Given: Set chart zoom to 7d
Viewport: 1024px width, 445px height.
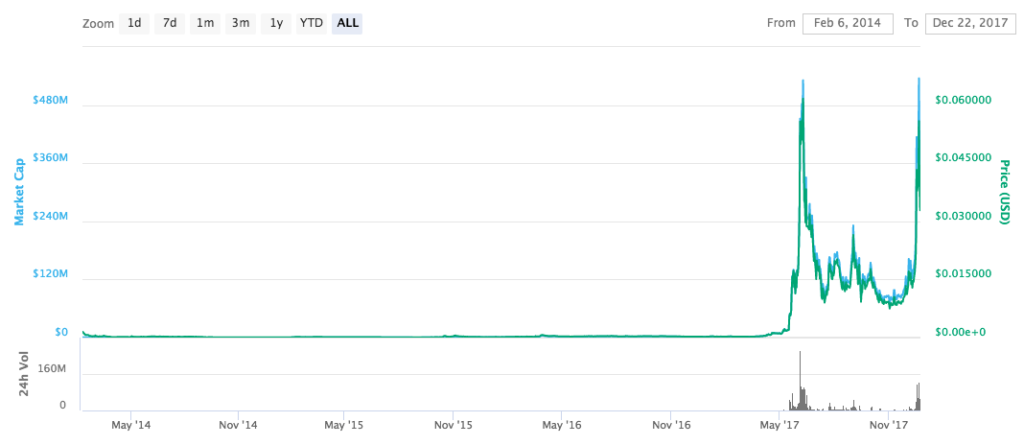Looking at the screenshot, I should coord(170,24).
